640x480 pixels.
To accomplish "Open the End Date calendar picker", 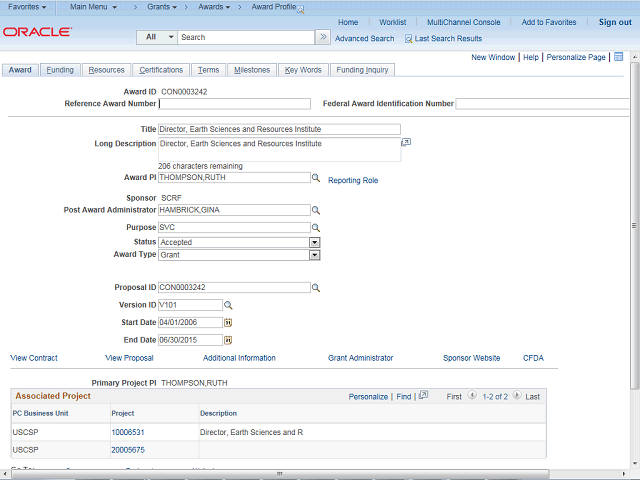I will [227, 340].
